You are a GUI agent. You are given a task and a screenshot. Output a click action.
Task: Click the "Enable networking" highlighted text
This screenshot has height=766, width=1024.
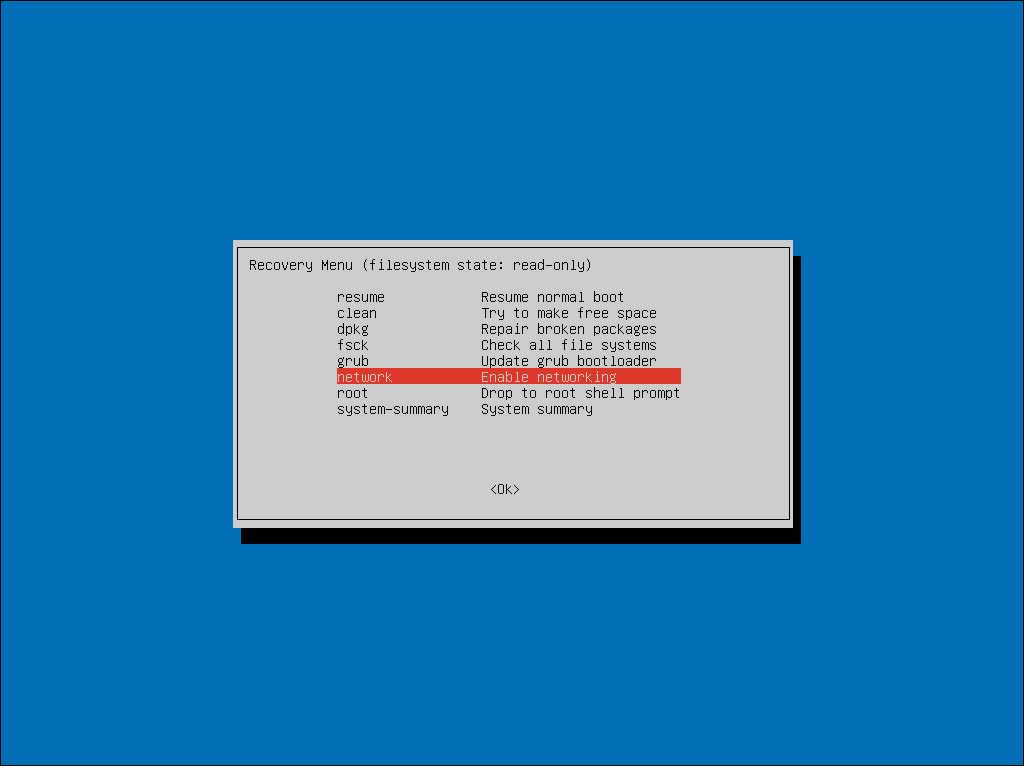click(x=548, y=377)
